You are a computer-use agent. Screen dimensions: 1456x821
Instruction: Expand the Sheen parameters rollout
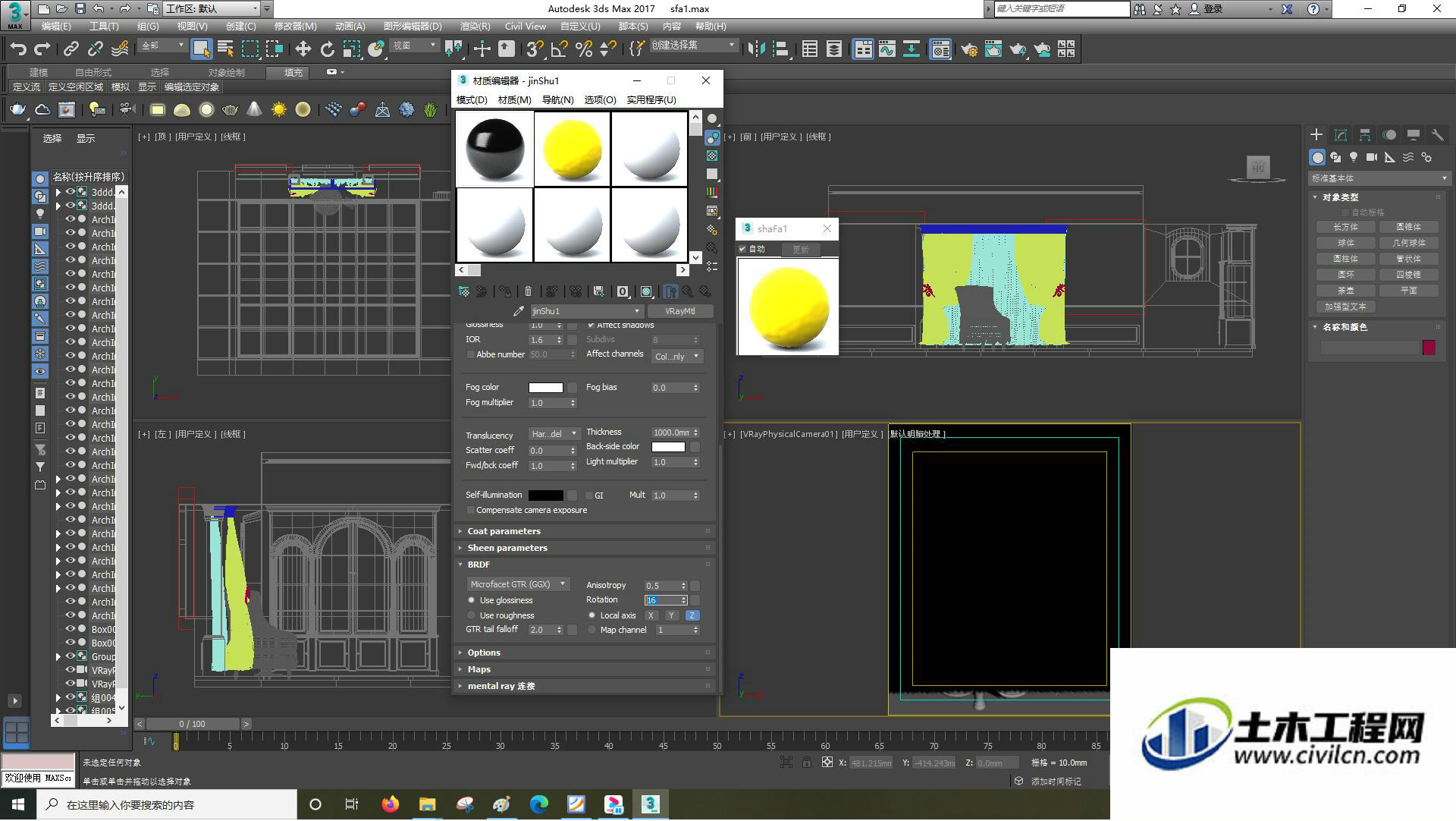coord(584,548)
